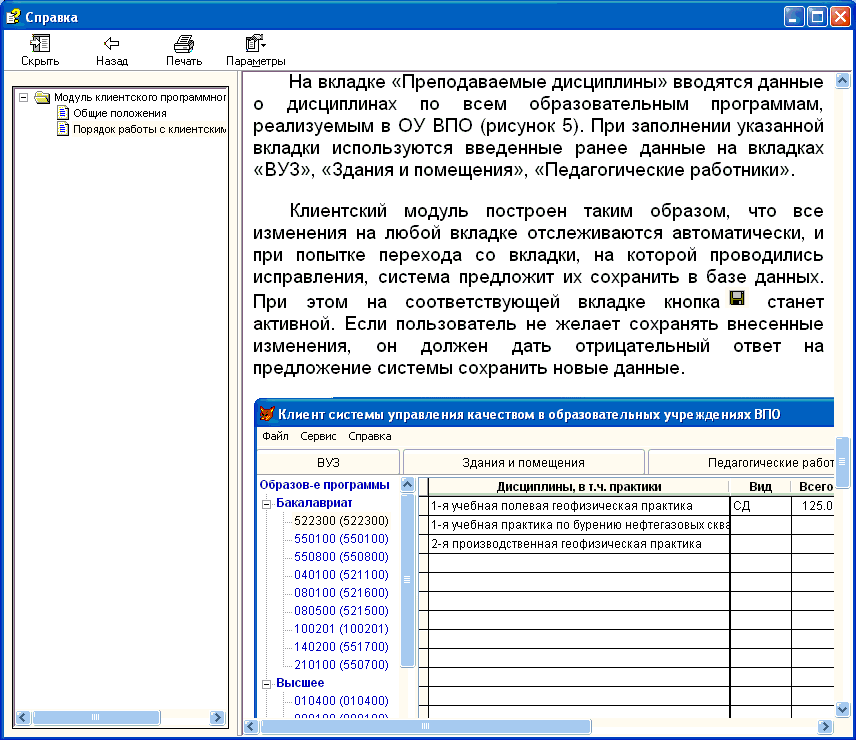This screenshot has height=740, width=856.
Task: Select program 550800 (550800)
Action: (341, 557)
